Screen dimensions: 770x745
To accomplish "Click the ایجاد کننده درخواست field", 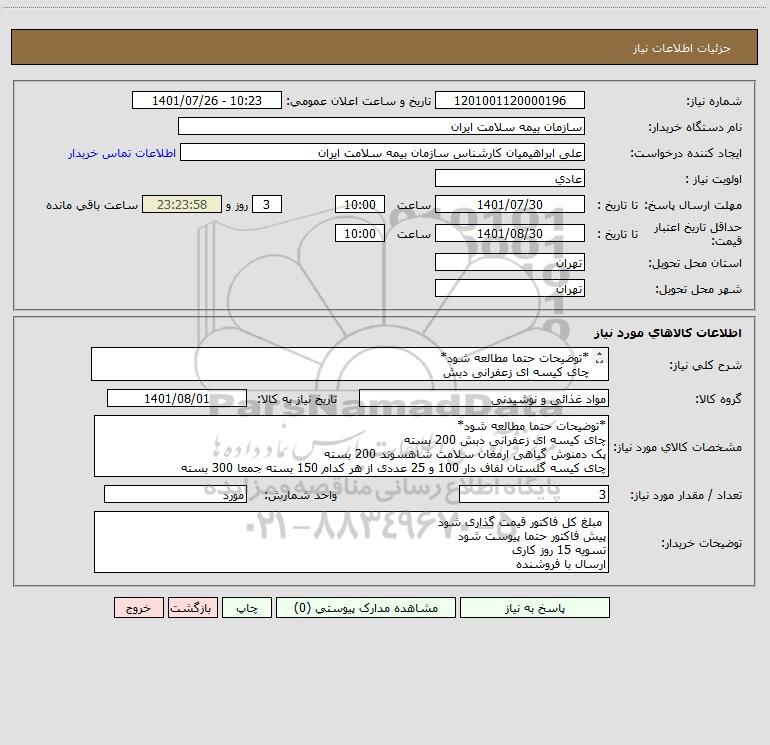I will [x=382, y=152].
